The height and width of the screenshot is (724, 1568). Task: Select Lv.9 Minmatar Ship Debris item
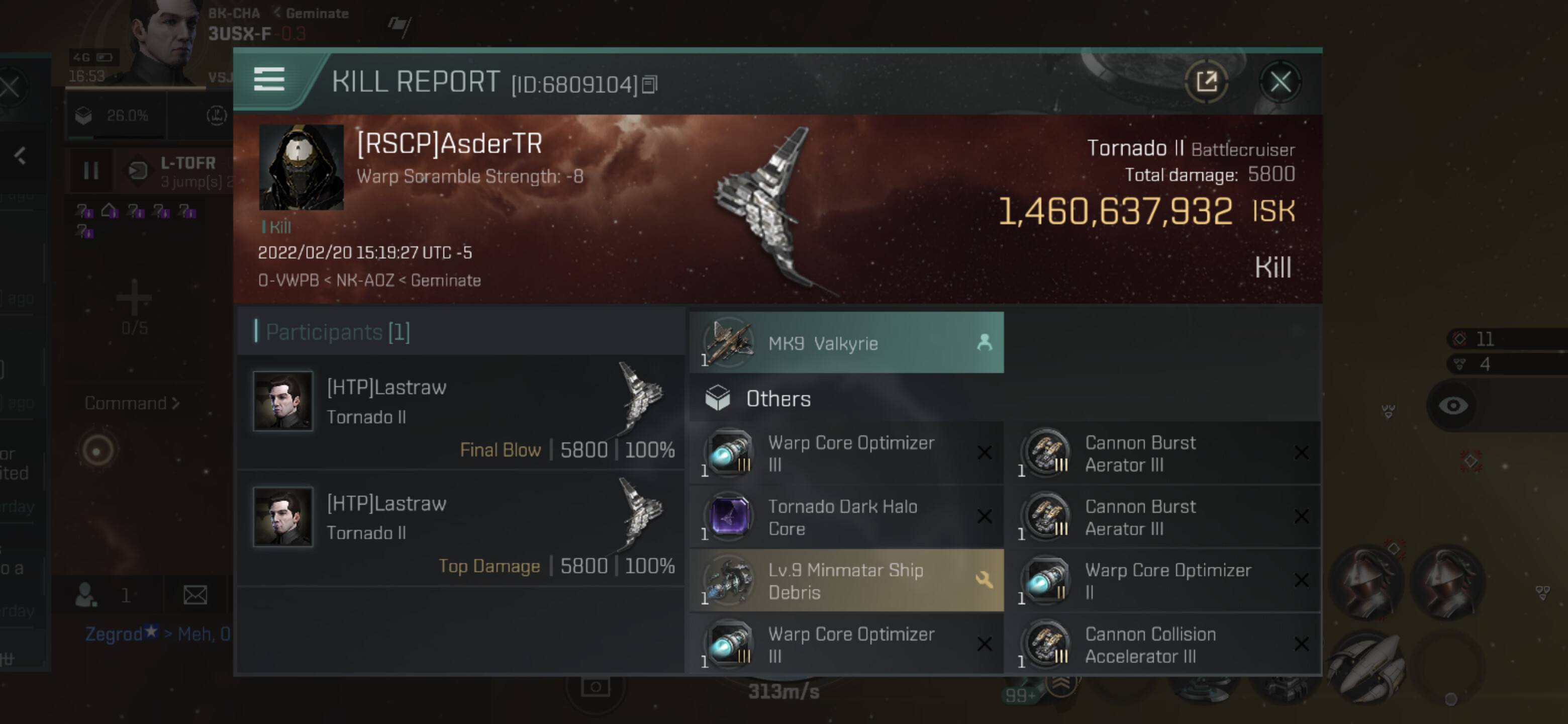click(x=846, y=581)
